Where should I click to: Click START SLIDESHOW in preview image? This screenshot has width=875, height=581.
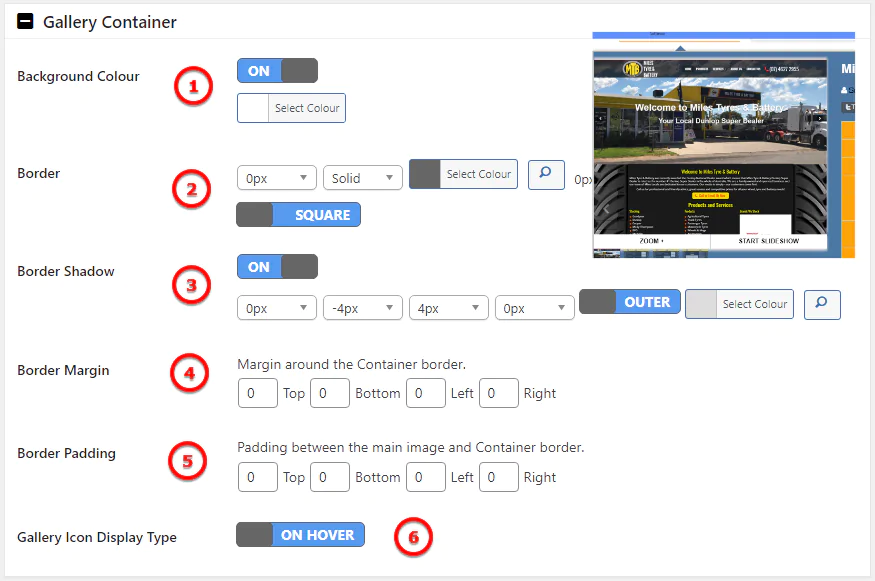(x=769, y=241)
